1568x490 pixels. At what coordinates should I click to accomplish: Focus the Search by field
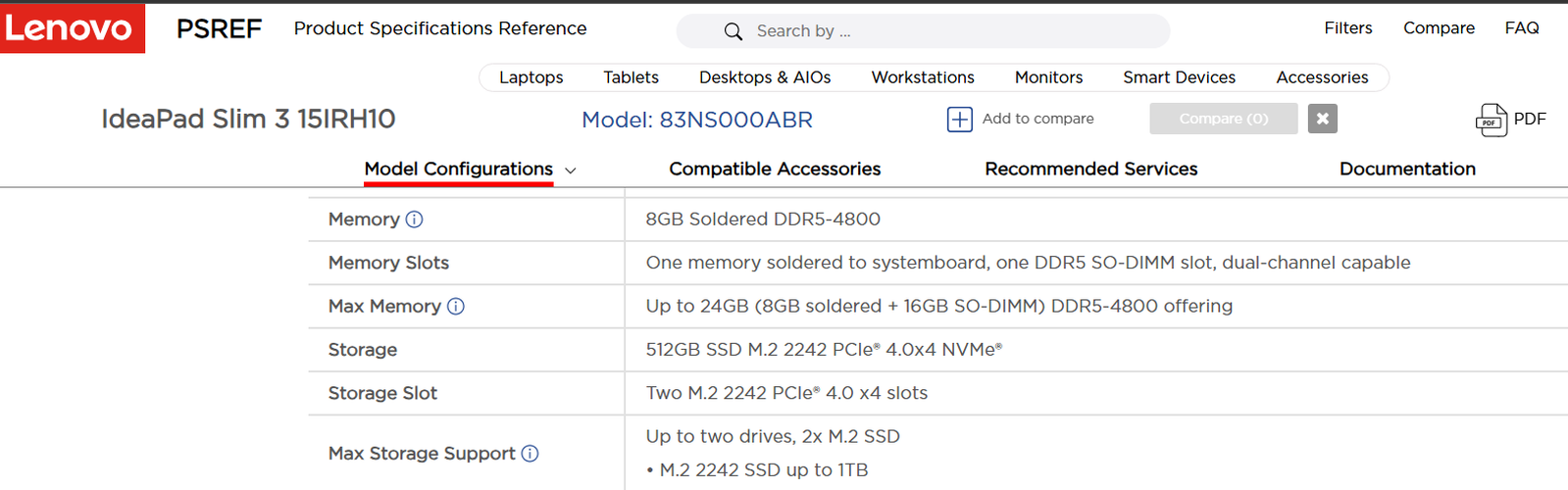pos(923,31)
